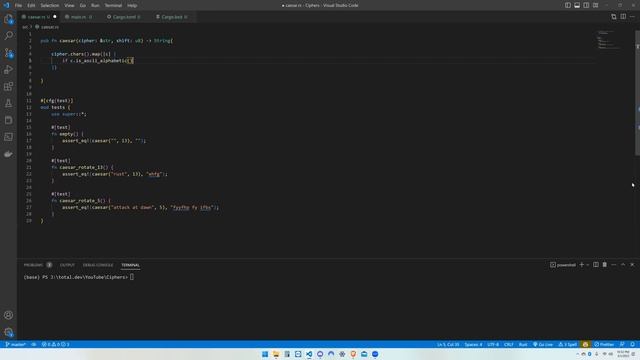Open the Accounts icon in activity bar
Screen dimensions: 640x360
(9, 315)
